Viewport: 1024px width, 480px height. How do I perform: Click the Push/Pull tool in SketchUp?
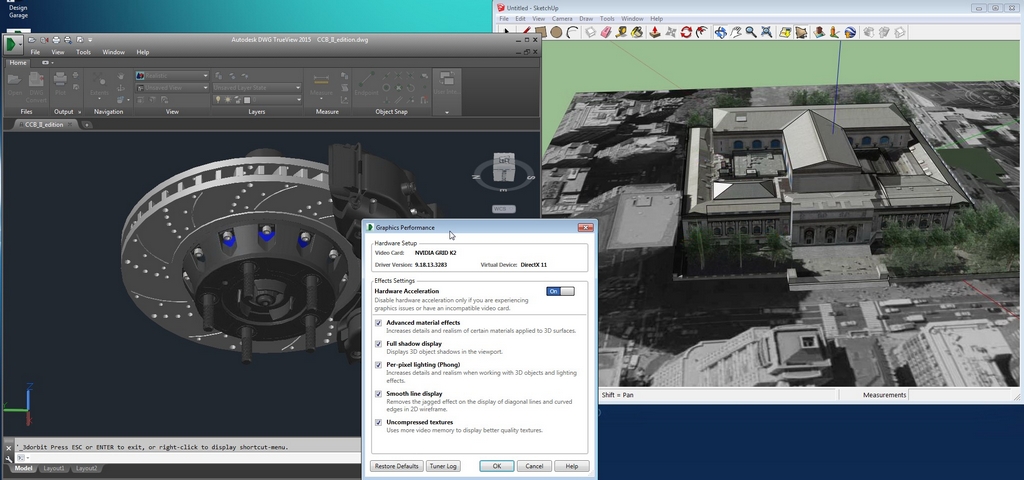coord(654,32)
